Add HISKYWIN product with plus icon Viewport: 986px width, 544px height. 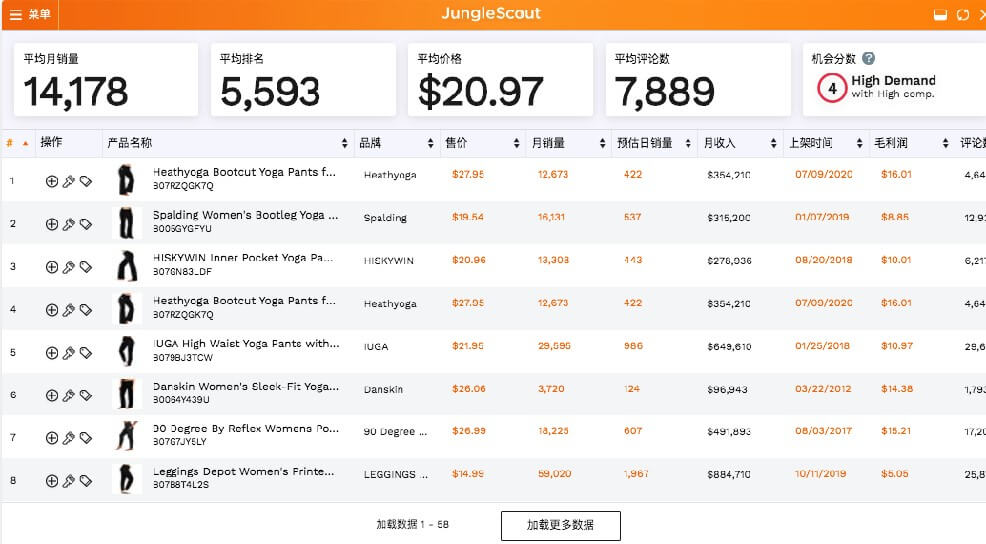pos(52,267)
